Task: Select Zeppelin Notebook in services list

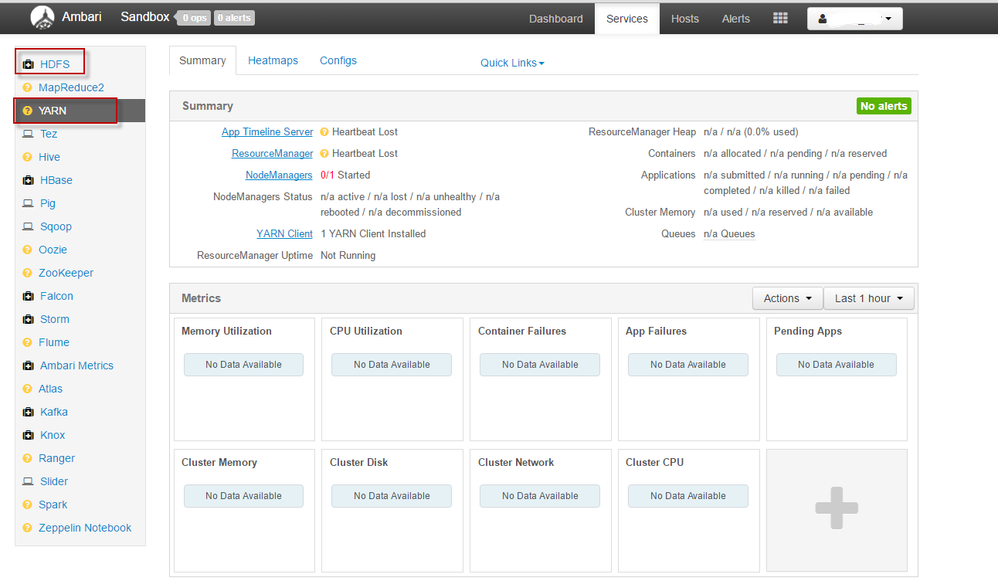Action: (x=85, y=528)
